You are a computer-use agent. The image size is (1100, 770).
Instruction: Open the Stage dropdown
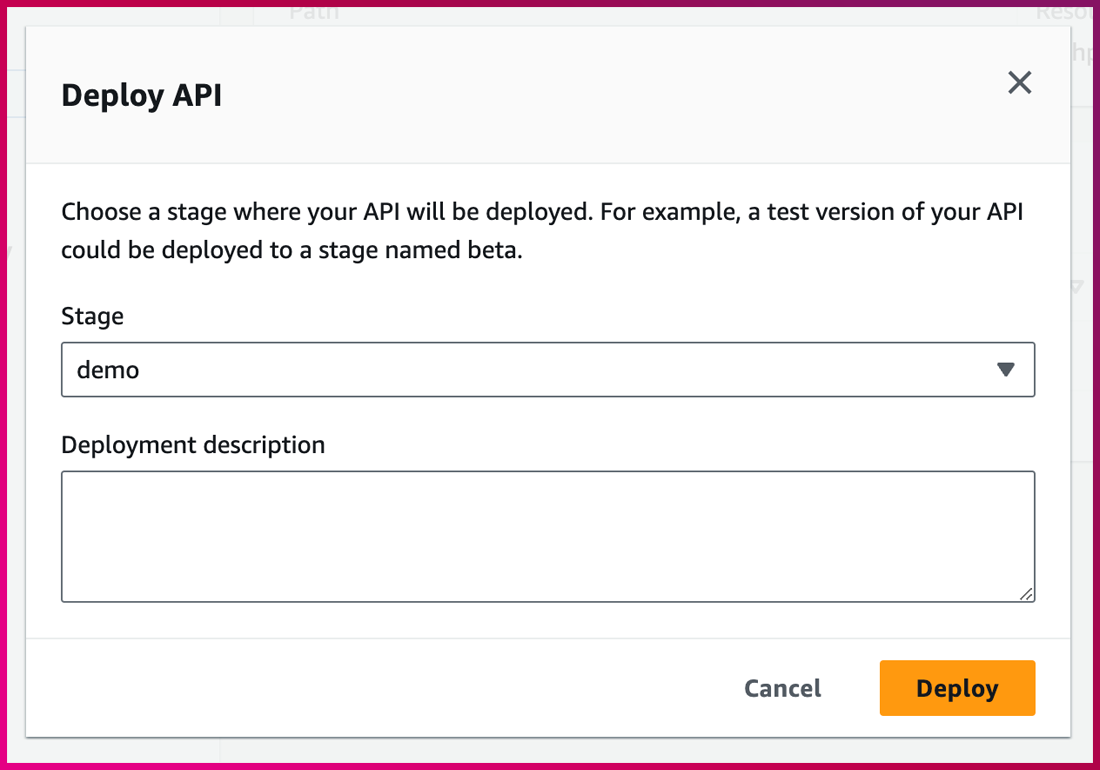(547, 370)
